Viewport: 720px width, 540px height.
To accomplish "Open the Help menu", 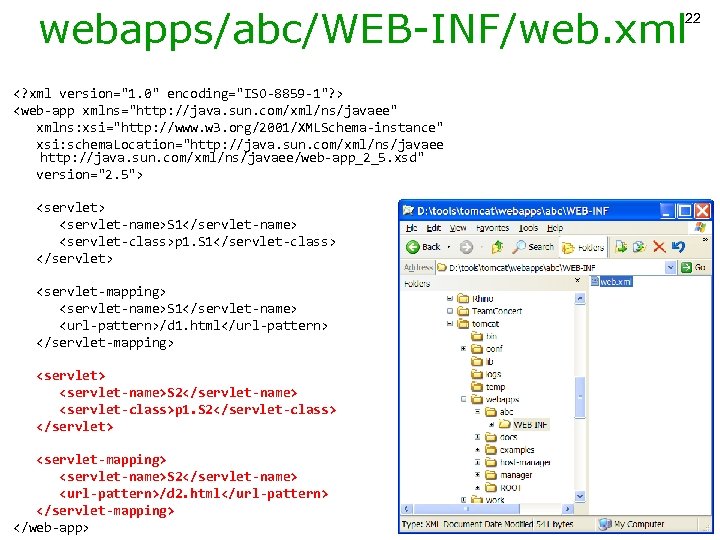I will click(555, 228).
